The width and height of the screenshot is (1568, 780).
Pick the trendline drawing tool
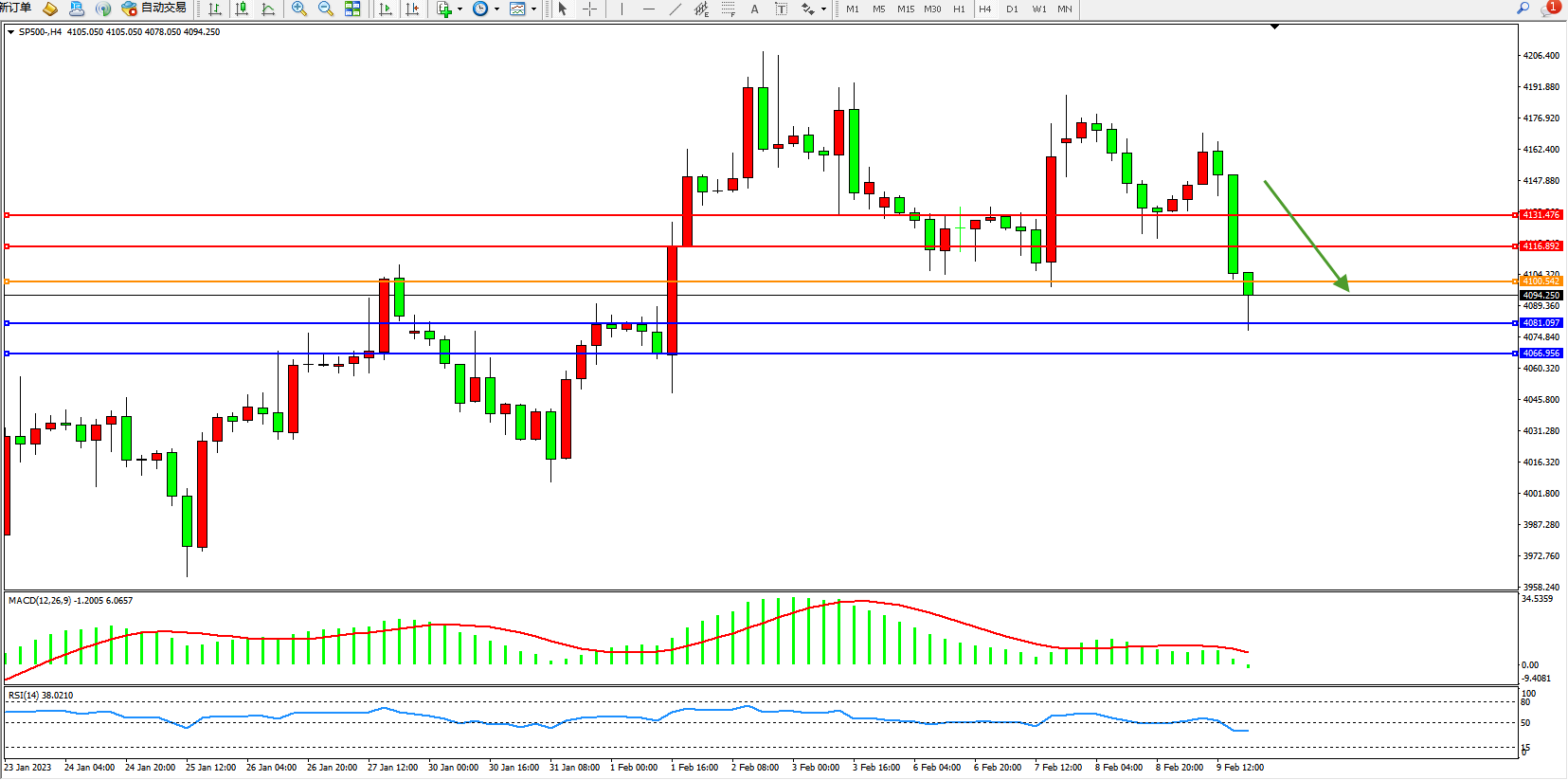[x=675, y=9]
